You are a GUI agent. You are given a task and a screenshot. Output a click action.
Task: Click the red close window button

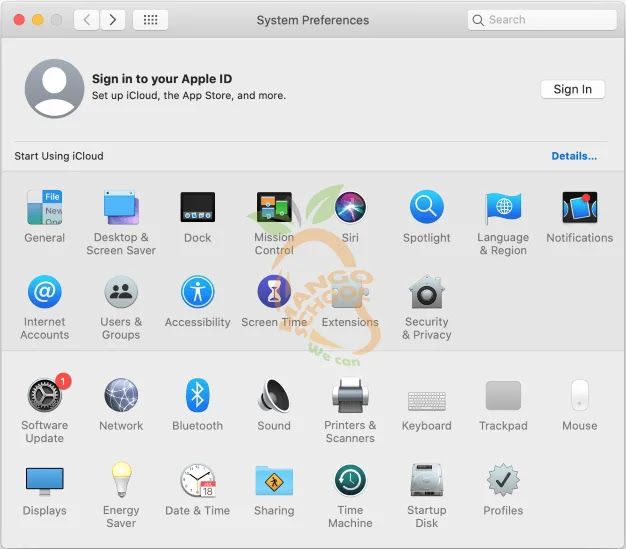[19, 20]
